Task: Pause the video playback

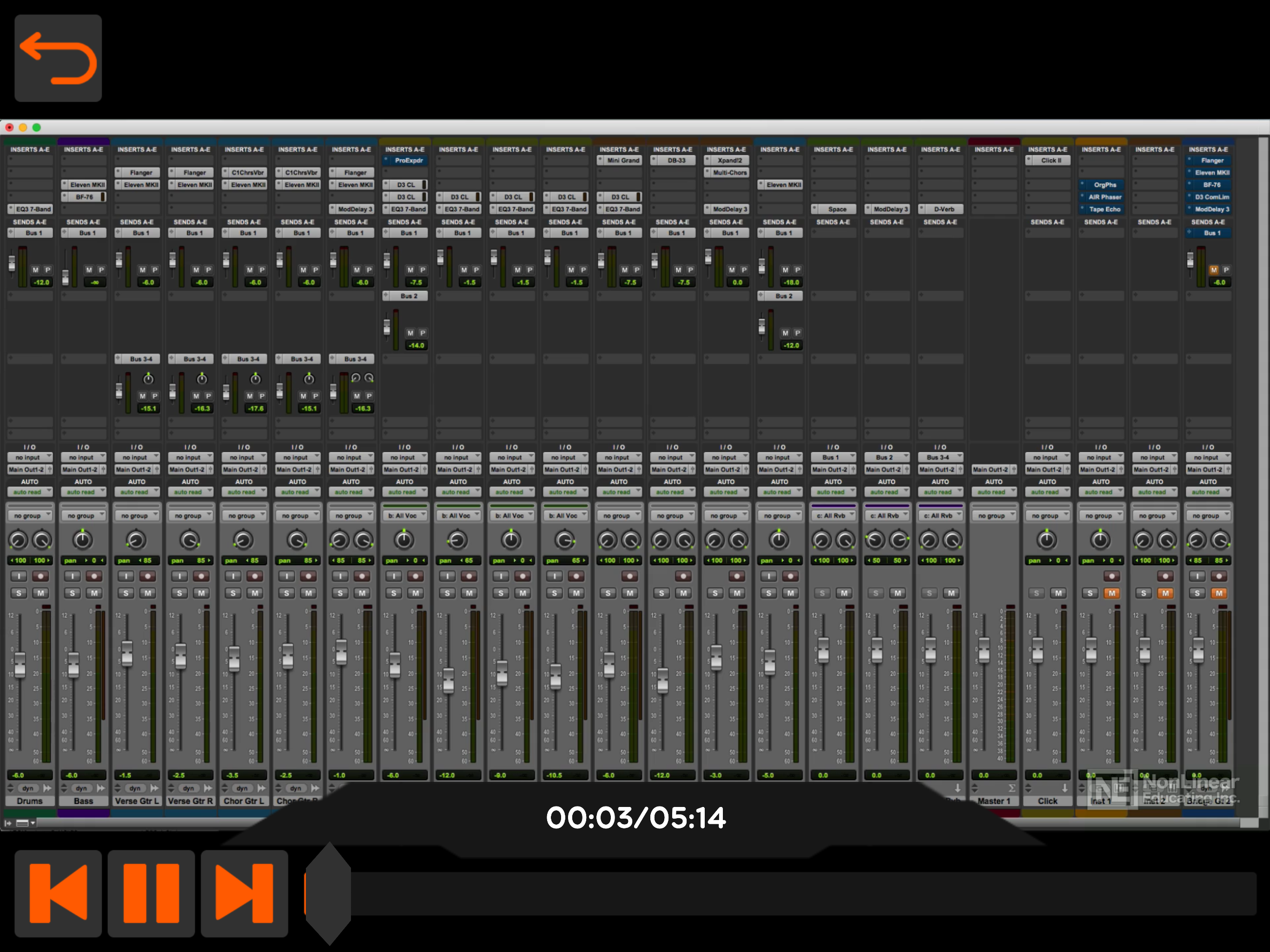Action: coord(151,893)
